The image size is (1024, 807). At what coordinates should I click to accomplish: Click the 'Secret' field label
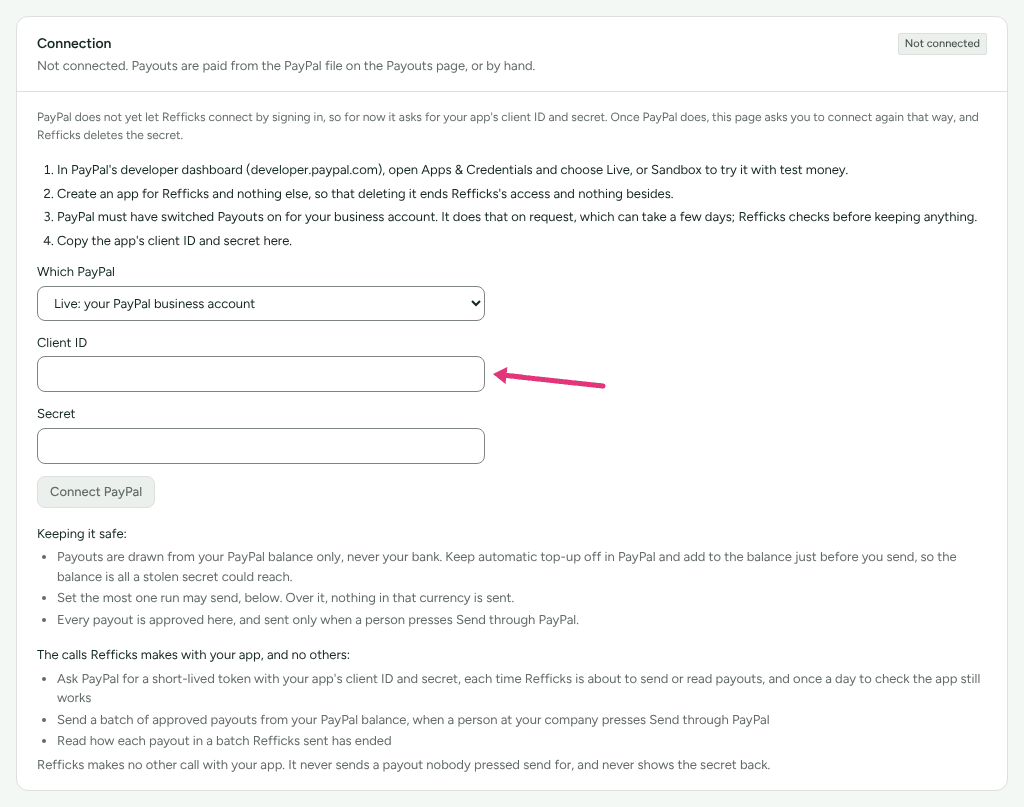click(x=56, y=414)
